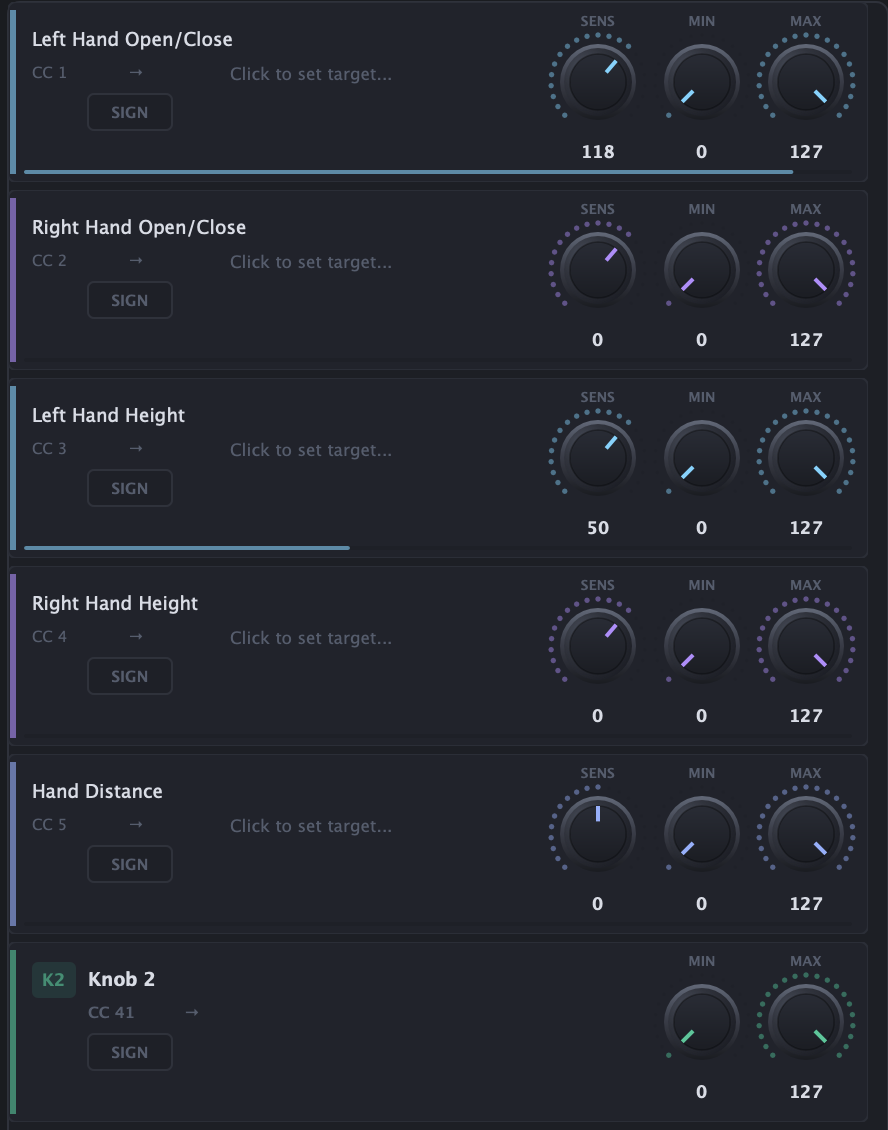Click the MAX knob for Right Hand Open/Close
The width and height of the screenshot is (888, 1130).
(805, 270)
